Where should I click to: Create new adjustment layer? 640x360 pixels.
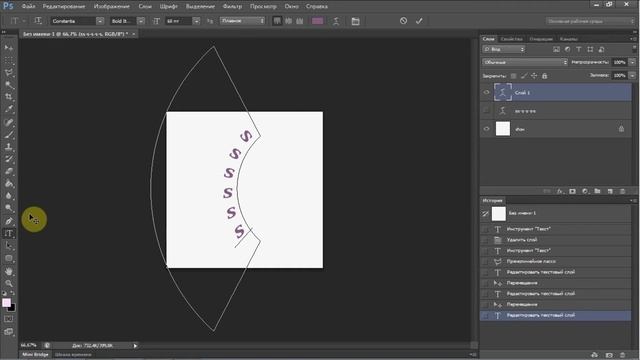point(585,191)
